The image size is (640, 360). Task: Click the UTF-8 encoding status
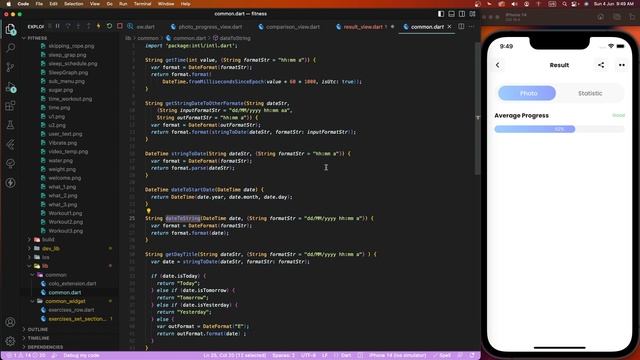[308, 356]
